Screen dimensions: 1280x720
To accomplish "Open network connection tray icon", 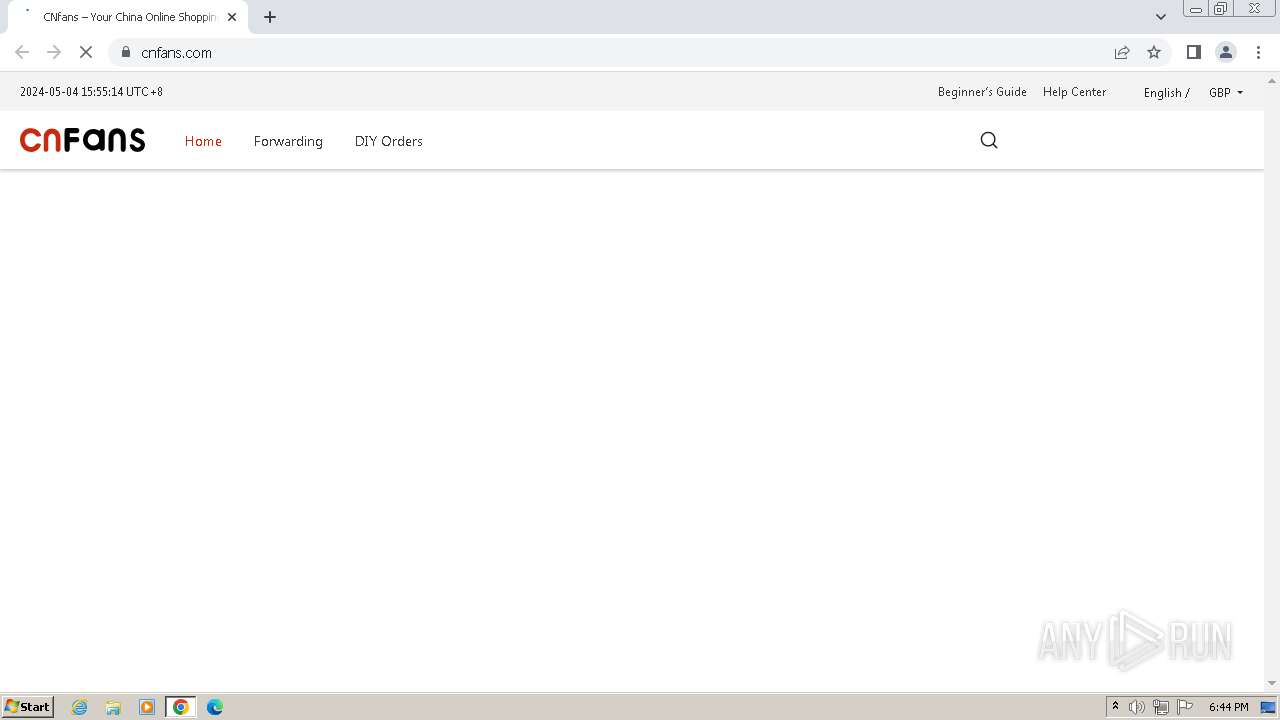I will pyautogui.click(x=1161, y=707).
